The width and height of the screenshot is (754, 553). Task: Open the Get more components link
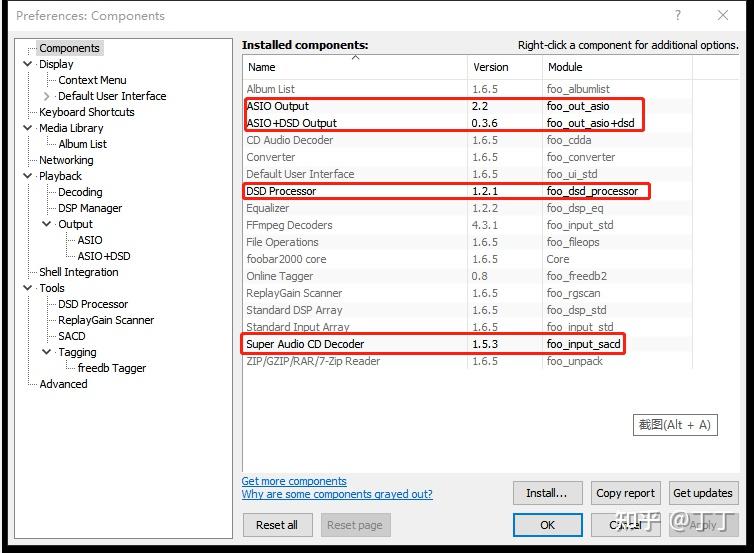click(x=294, y=481)
